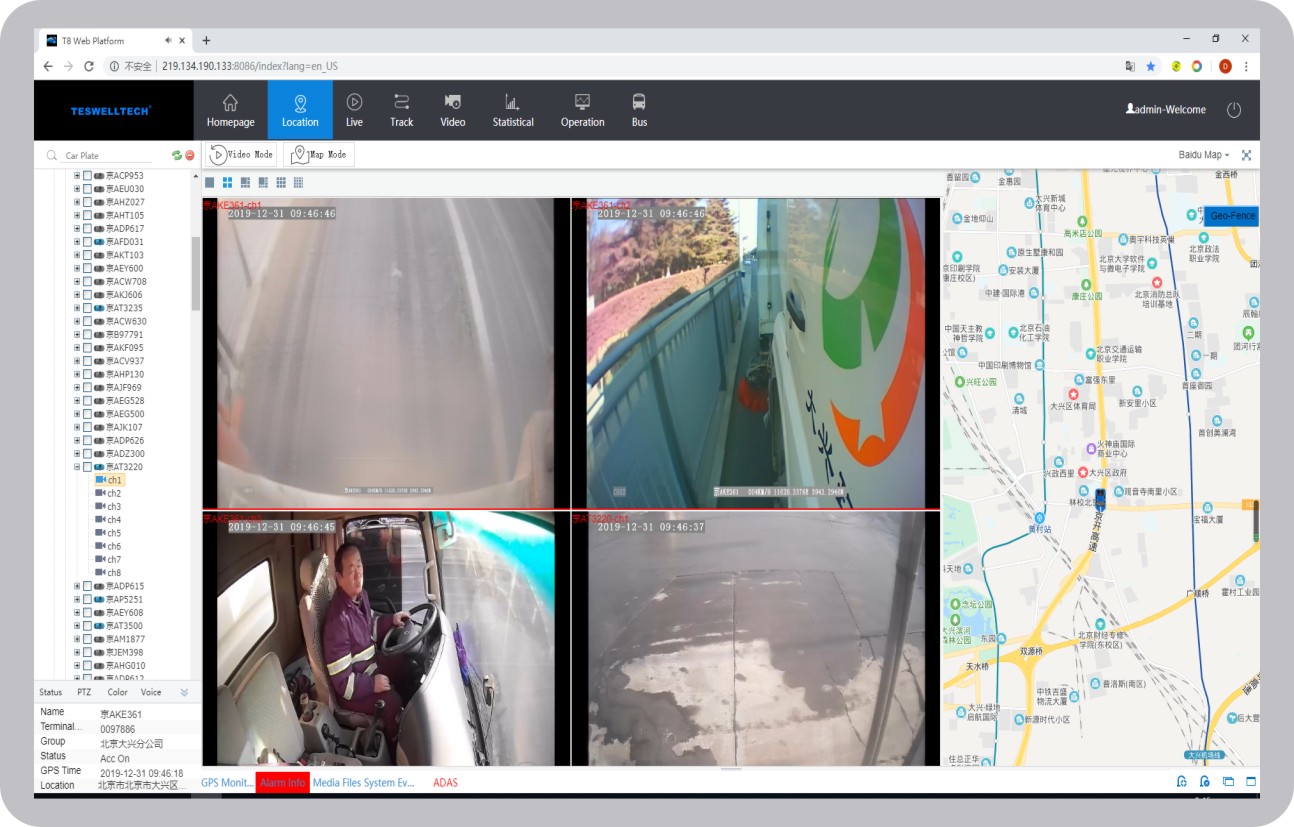Open the Baidu Map dropdown
This screenshot has width=1294, height=827.
point(1204,155)
